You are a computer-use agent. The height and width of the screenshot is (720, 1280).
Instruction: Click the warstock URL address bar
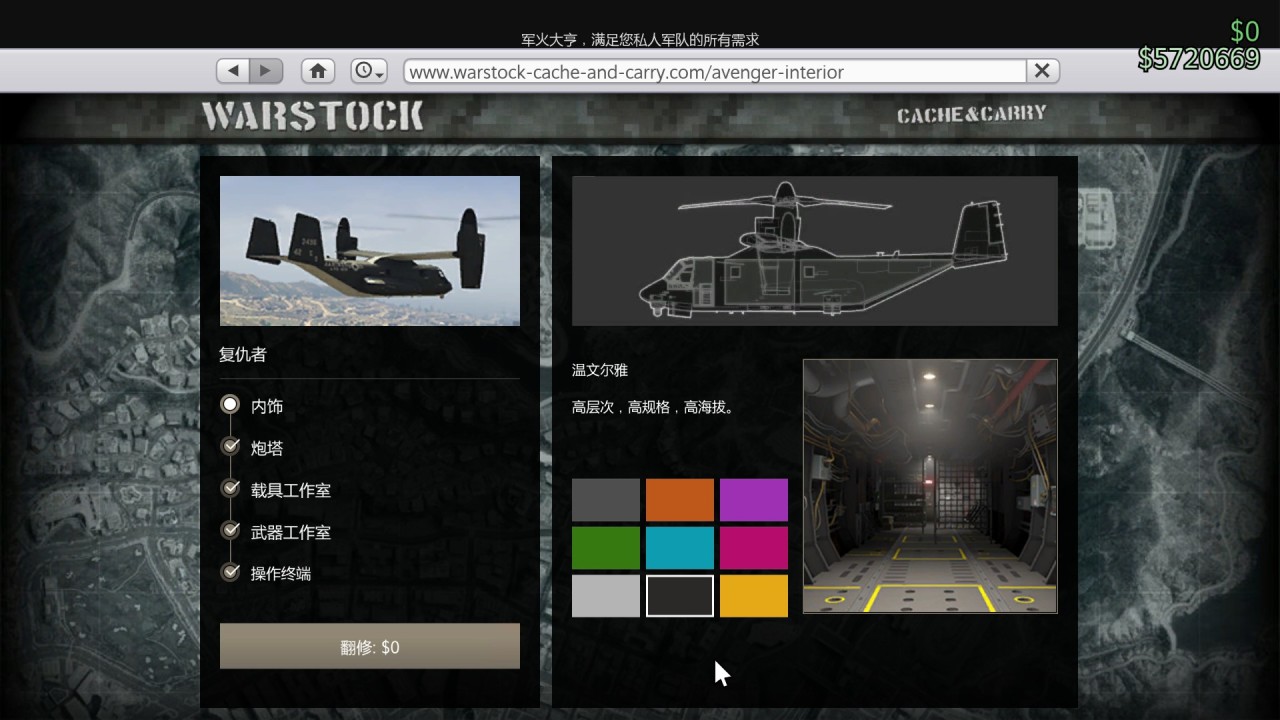click(x=715, y=71)
